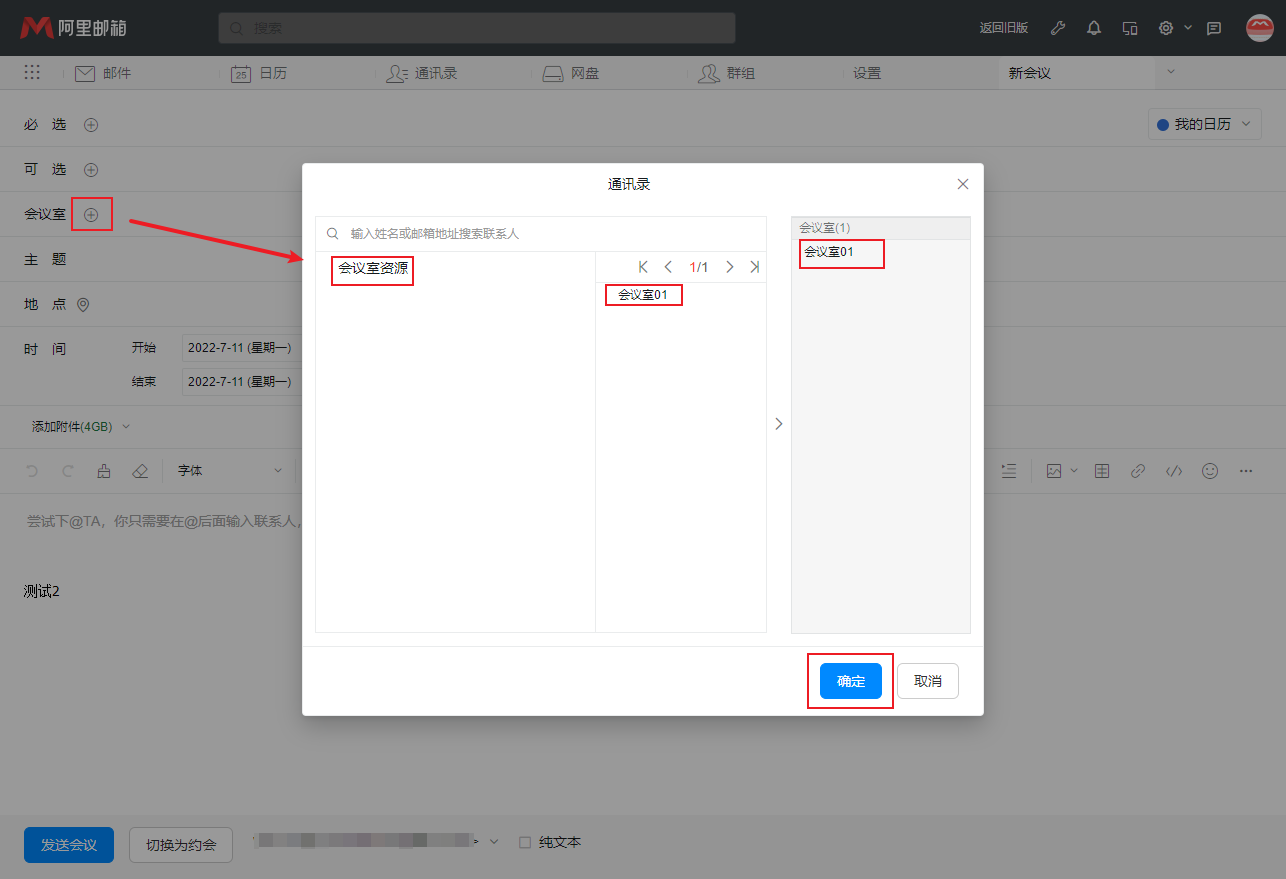The width and height of the screenshot is (1286, 879).
Task: Click the 返回旧版 link
Action: pos(1003,27)
